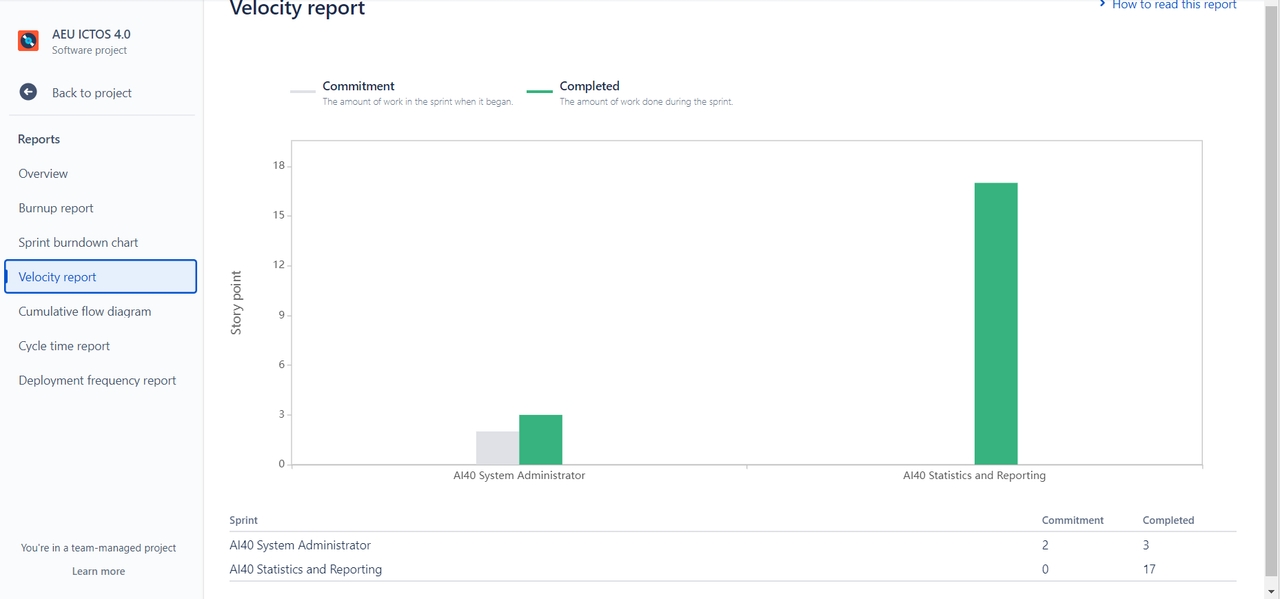Go to Cycle time report

(x=64, y=346)
